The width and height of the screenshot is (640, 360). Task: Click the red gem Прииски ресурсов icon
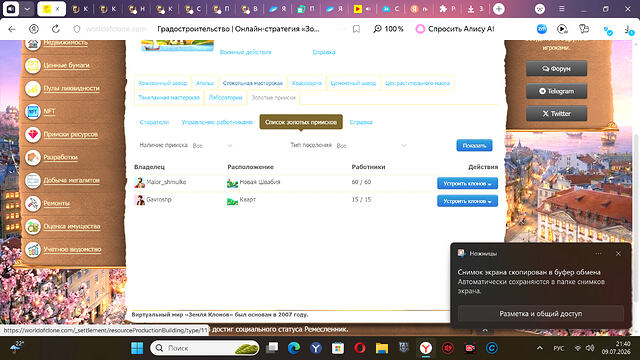tap(33, 134)
